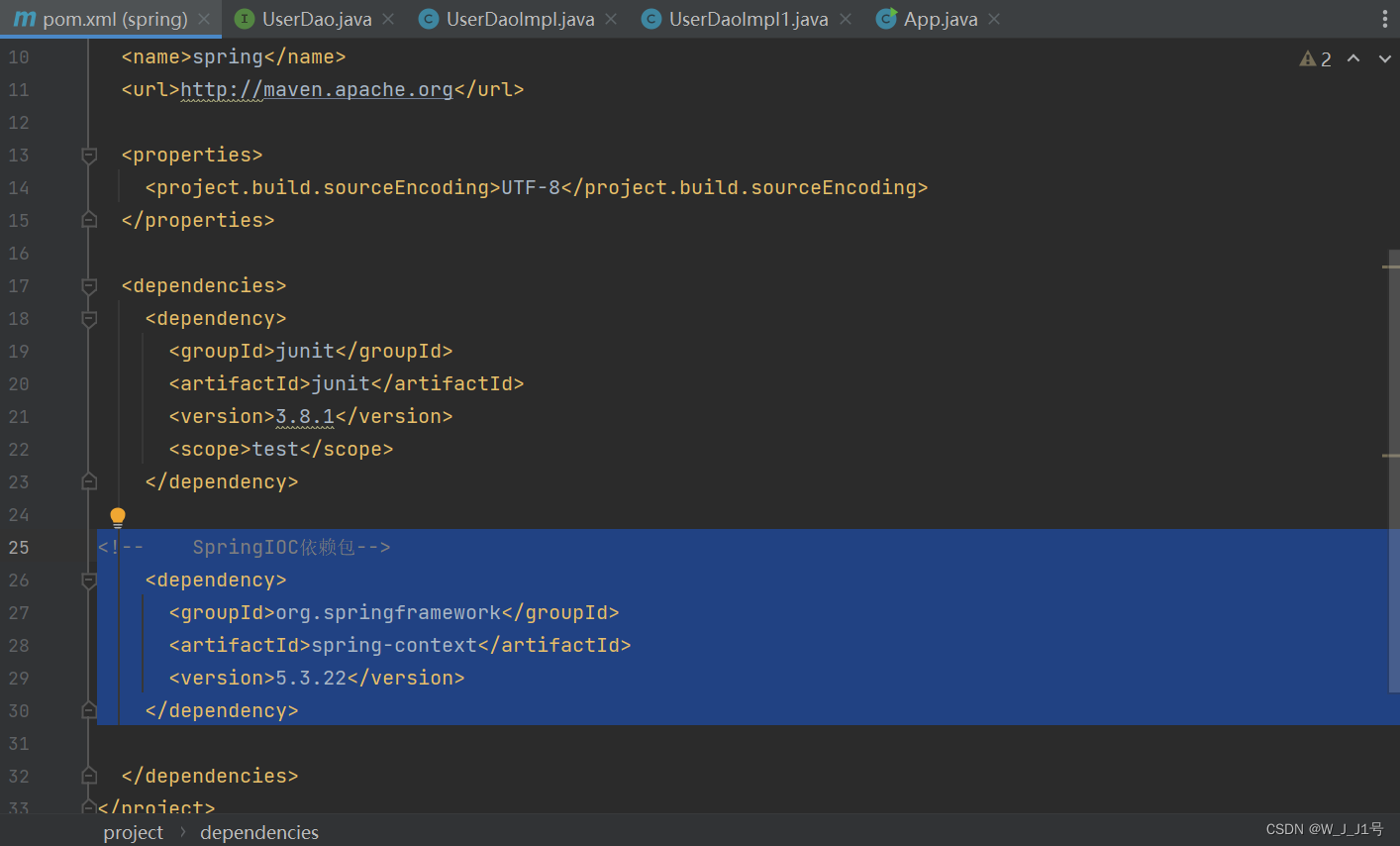
Task: Click the opening <properties> tag on line 13
Action: coord(192,155)
